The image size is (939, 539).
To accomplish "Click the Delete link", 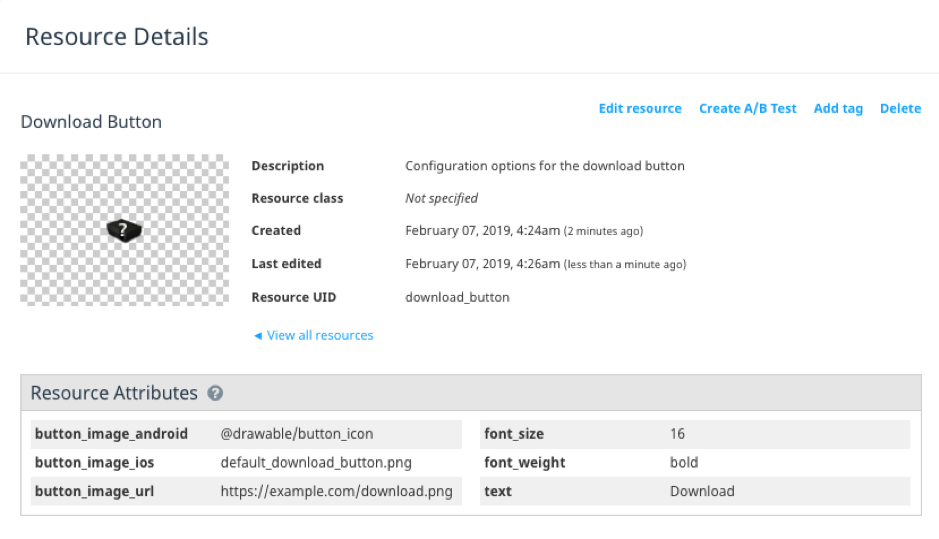I will [x=900, y=108].
